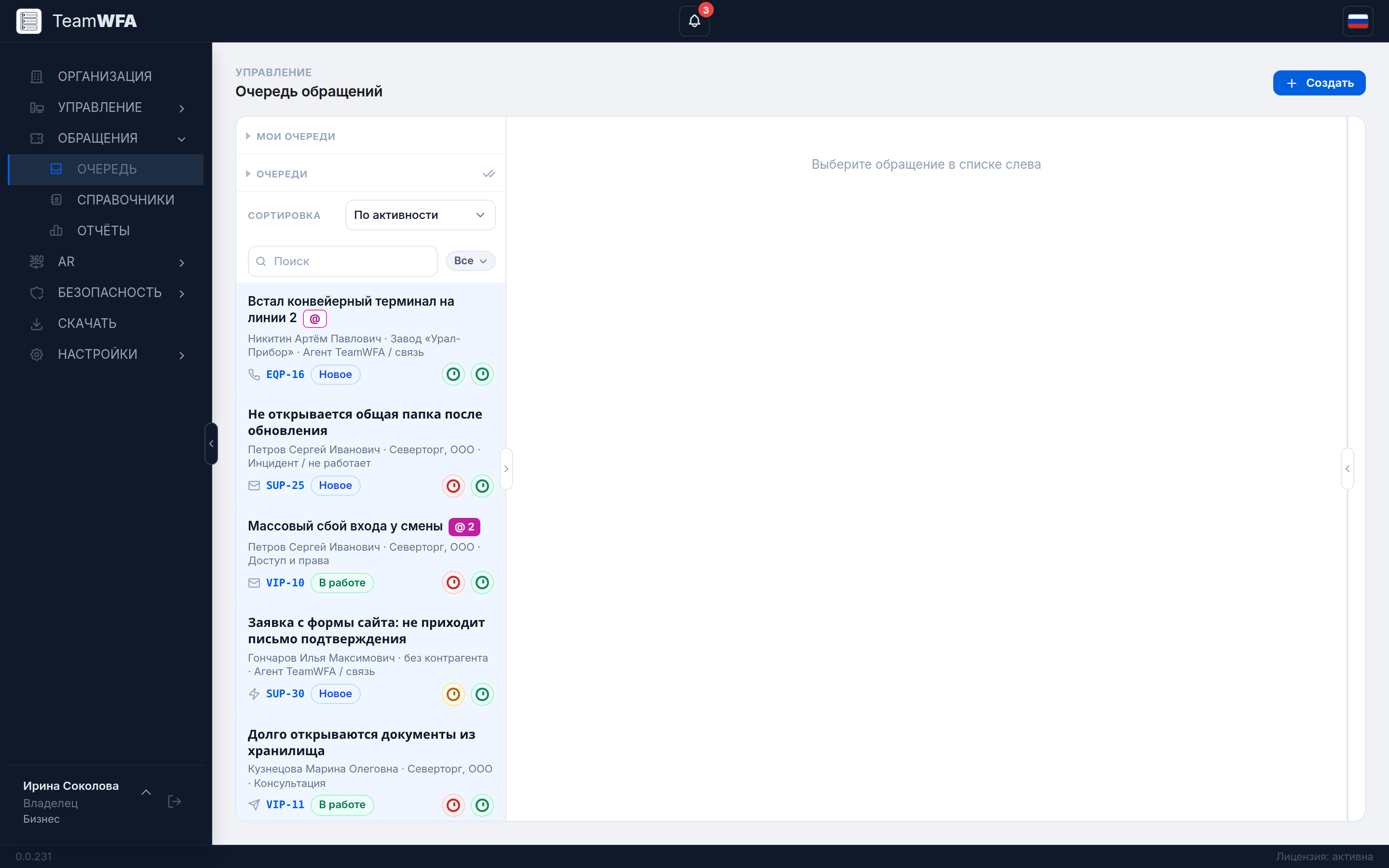Select ОЧЕРЕДЬ in the sidebar
This screenshot has width=1389, height=868.
(x=106, y=169)
